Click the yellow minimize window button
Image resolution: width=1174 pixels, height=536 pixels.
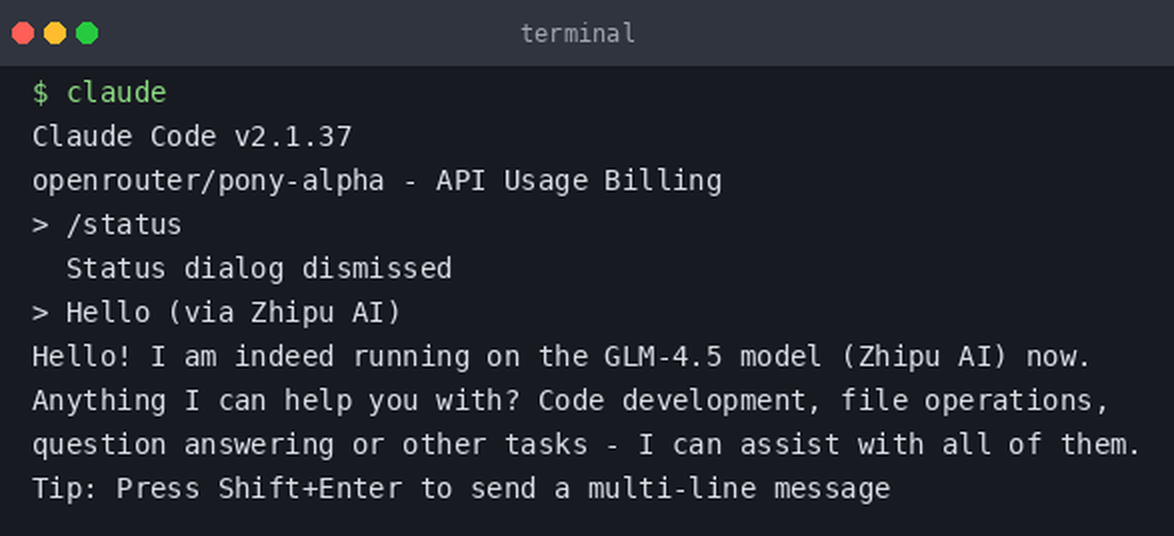[x=55, y=33]
